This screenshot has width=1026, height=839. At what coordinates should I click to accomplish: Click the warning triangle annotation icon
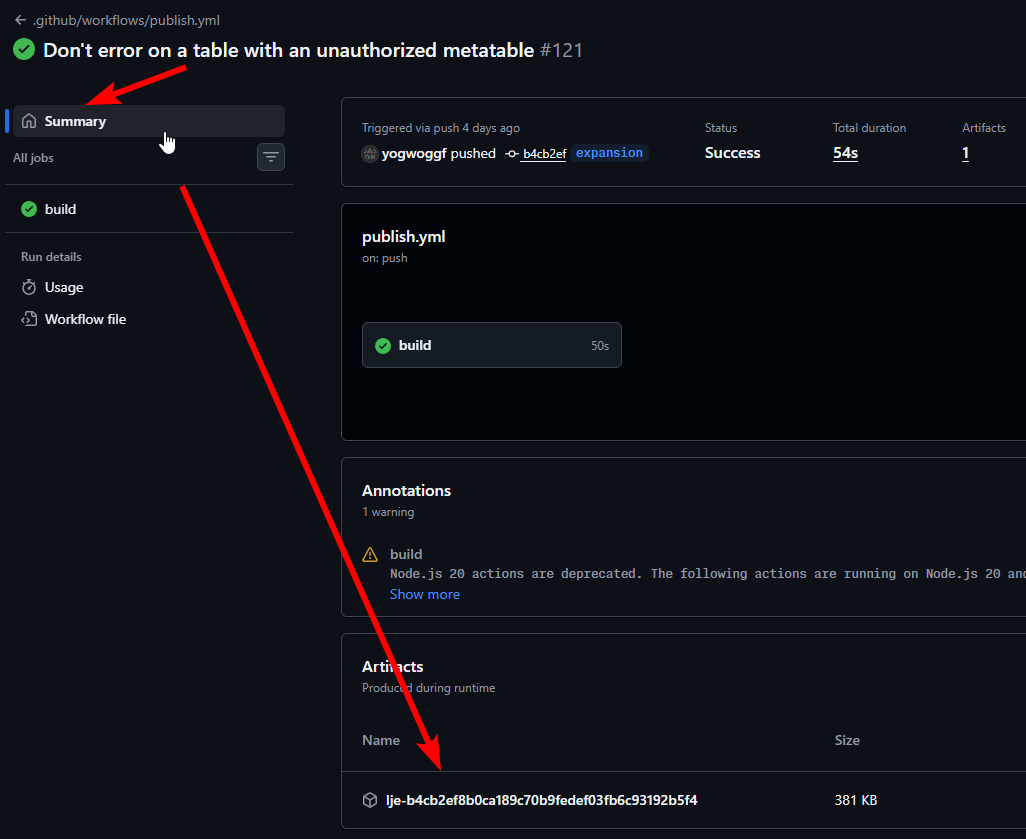pos(370,554)
